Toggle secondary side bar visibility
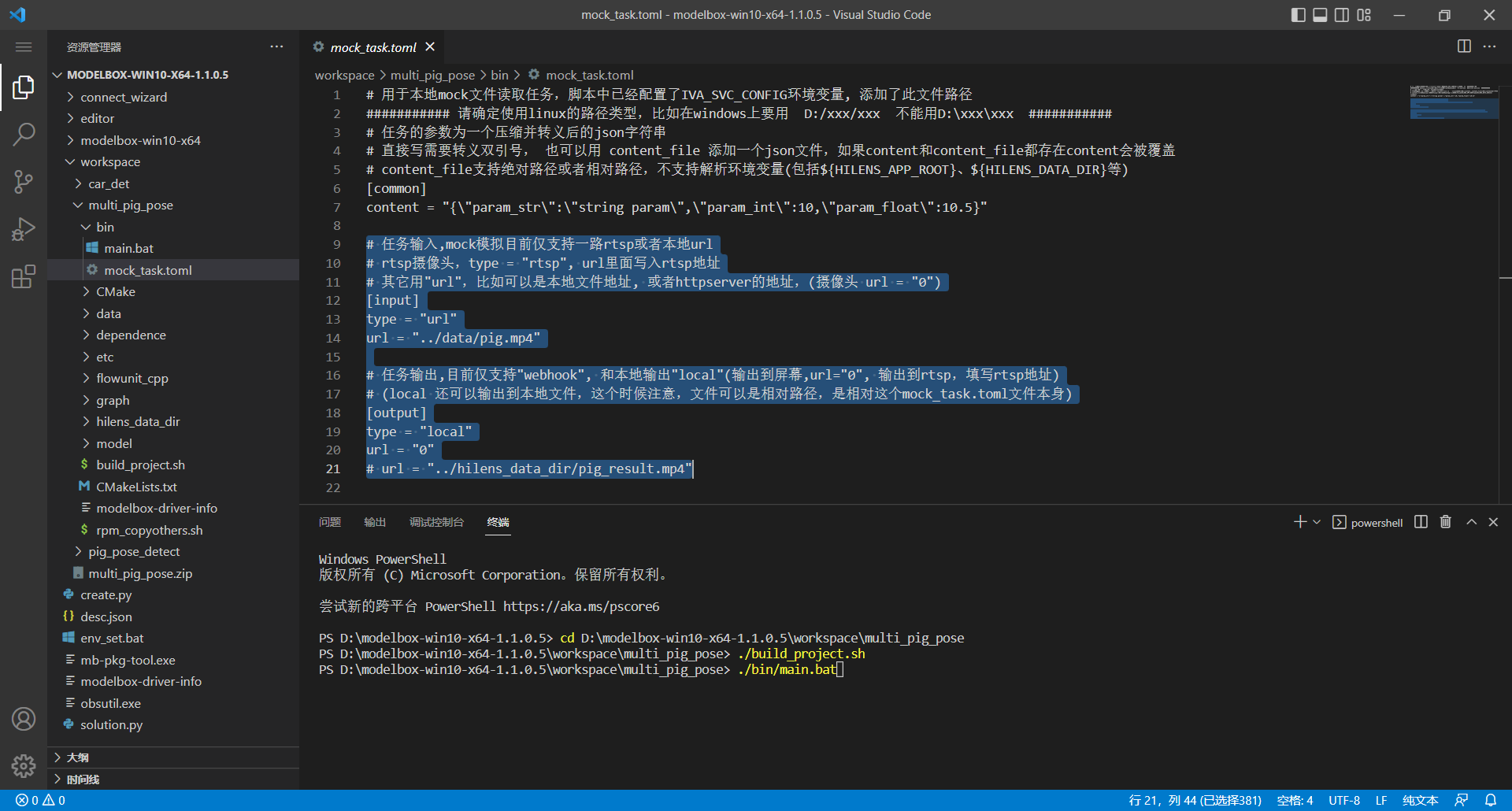1512x811 pixels. [x=1342, y=15]
